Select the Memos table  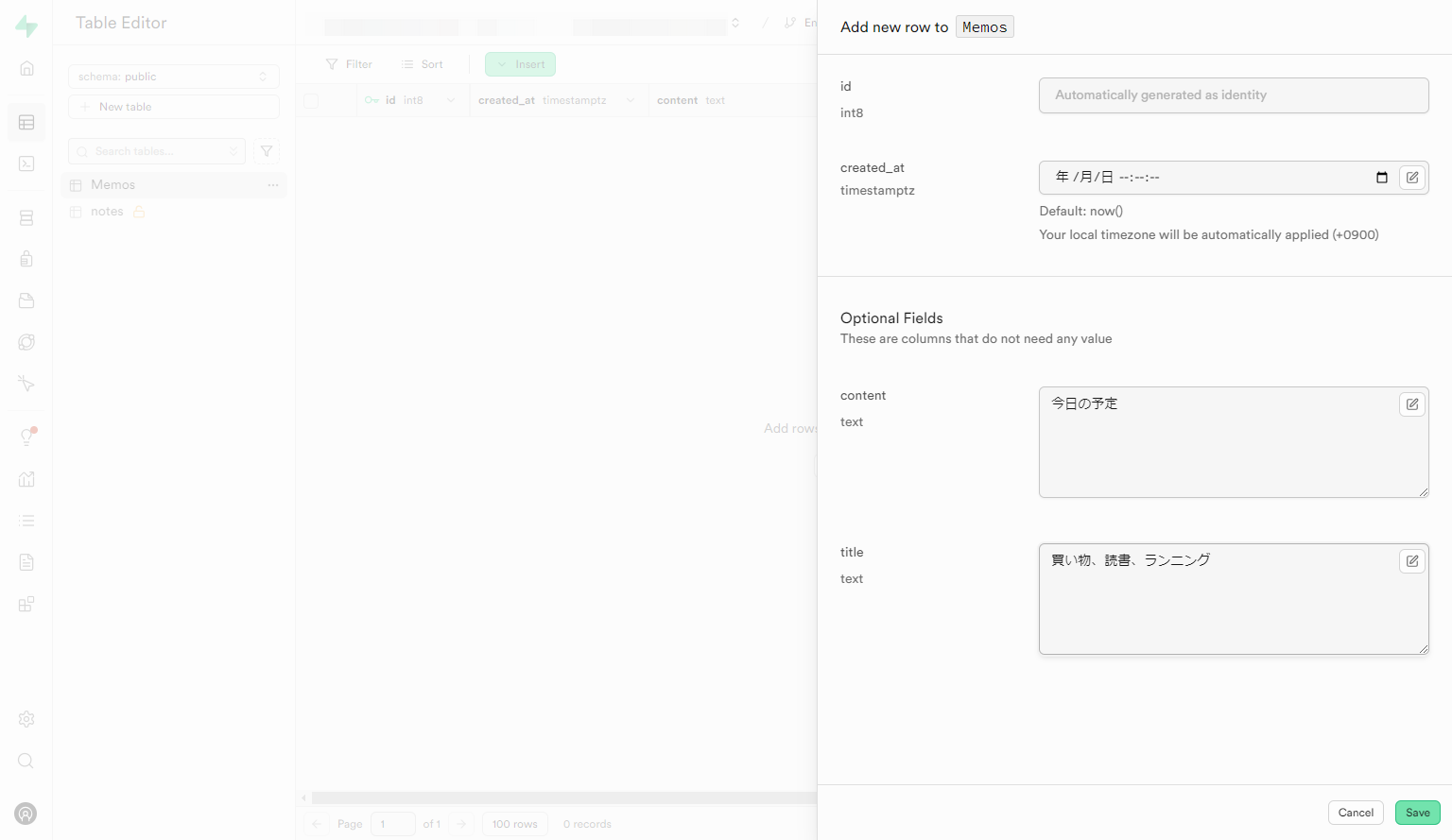tap(113, 185)
